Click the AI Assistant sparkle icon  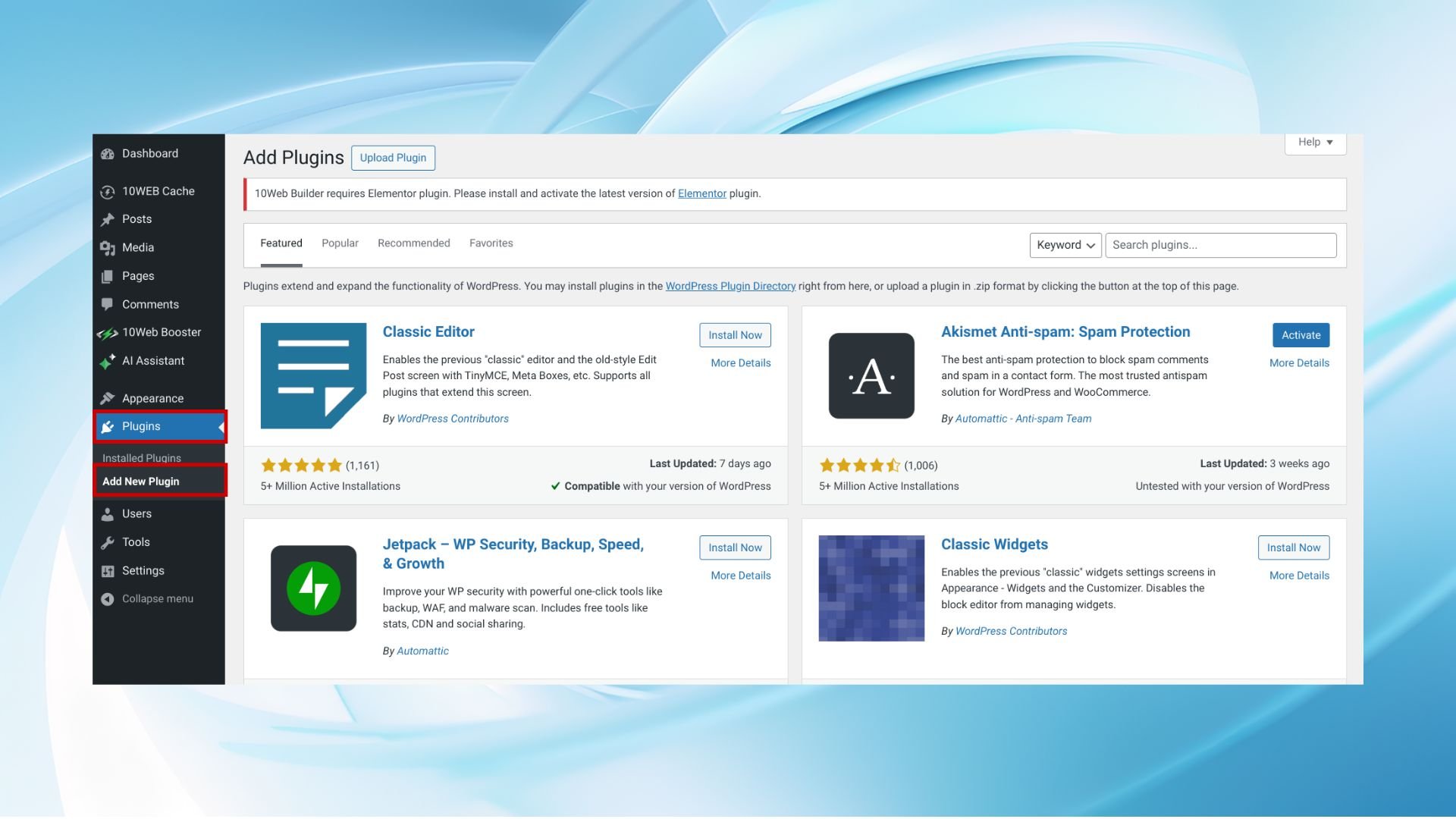click(x=108, y=362)
